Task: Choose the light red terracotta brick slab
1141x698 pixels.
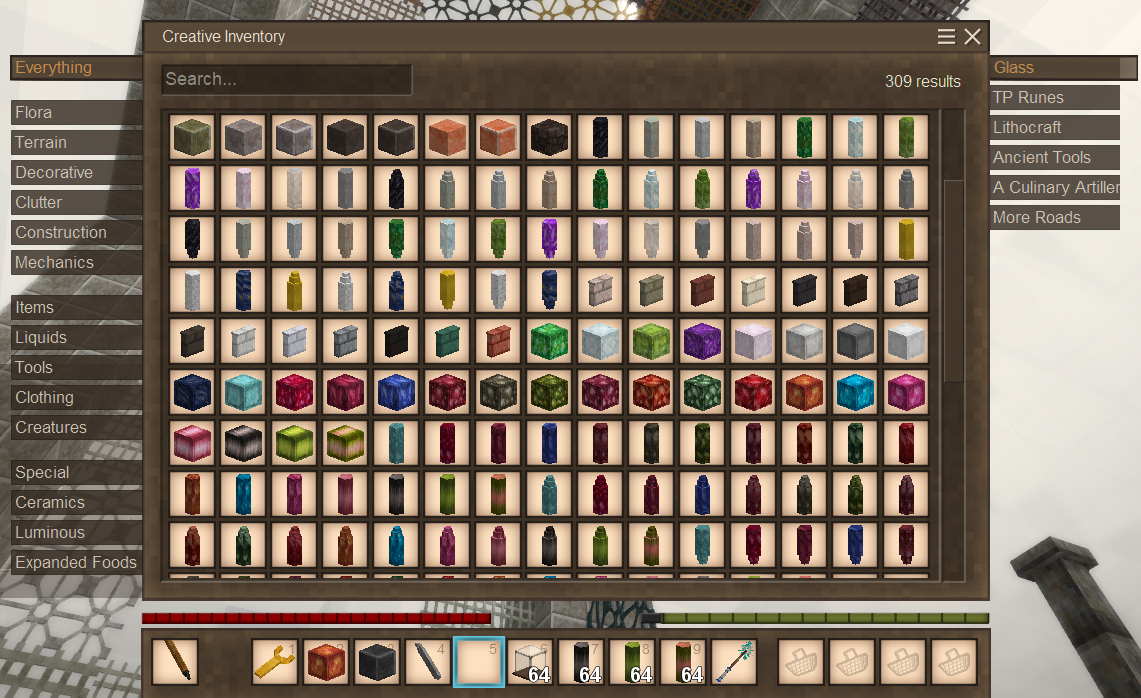Action: (x=498, y=341)
